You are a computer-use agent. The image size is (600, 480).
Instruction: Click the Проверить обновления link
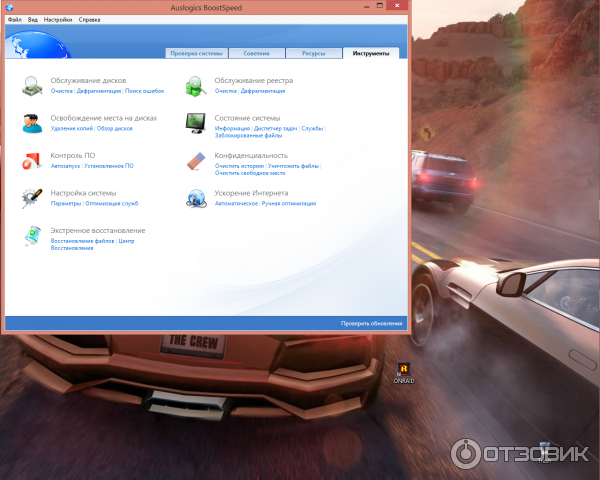coord(371,324)
